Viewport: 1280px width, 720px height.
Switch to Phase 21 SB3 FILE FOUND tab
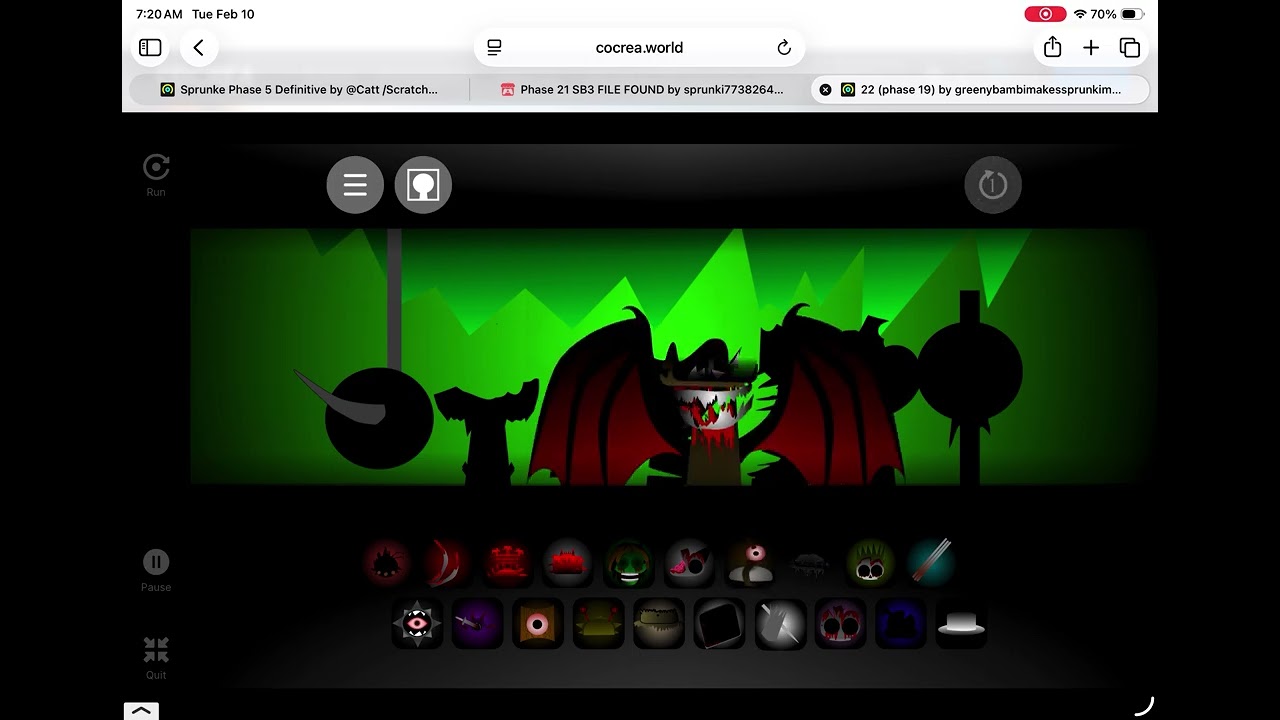coord(641,89)
